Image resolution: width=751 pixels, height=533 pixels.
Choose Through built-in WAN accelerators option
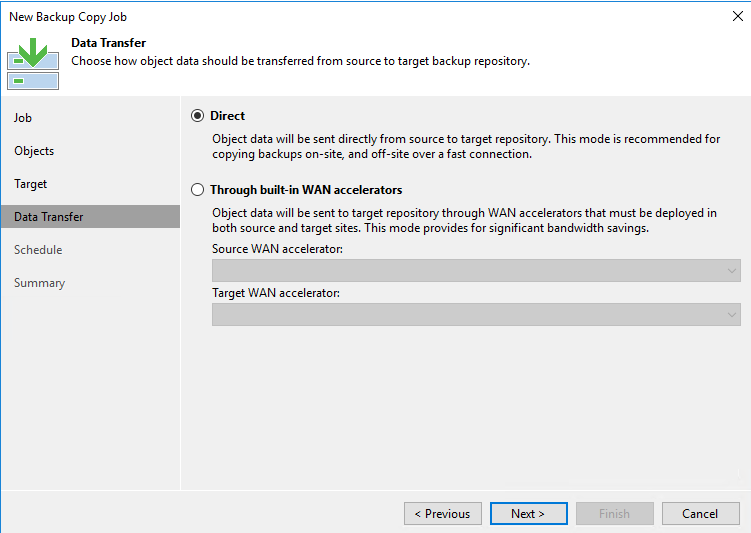pyautogui.click(x=197, y=190)
